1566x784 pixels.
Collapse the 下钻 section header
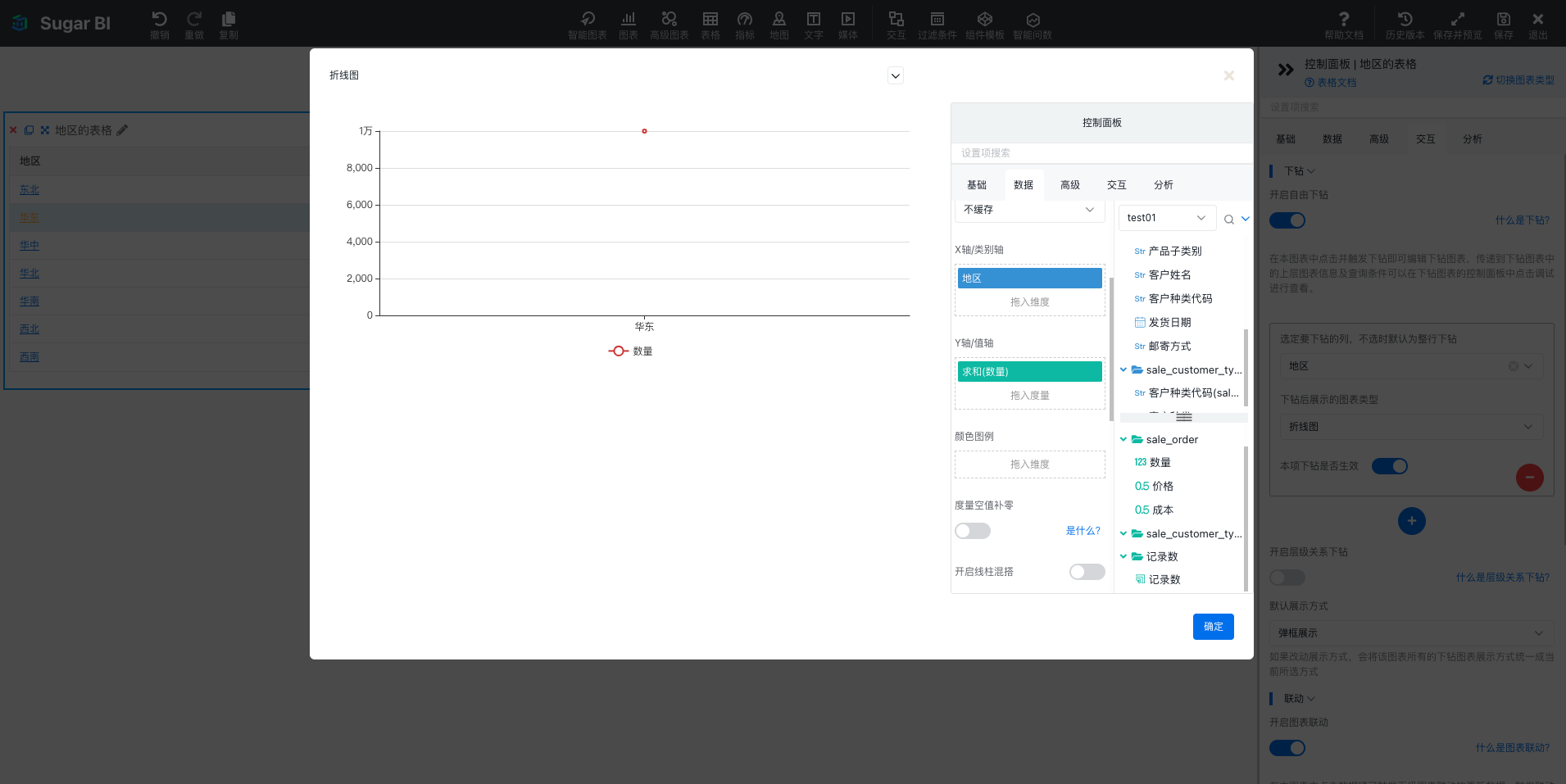point(1300,171)
